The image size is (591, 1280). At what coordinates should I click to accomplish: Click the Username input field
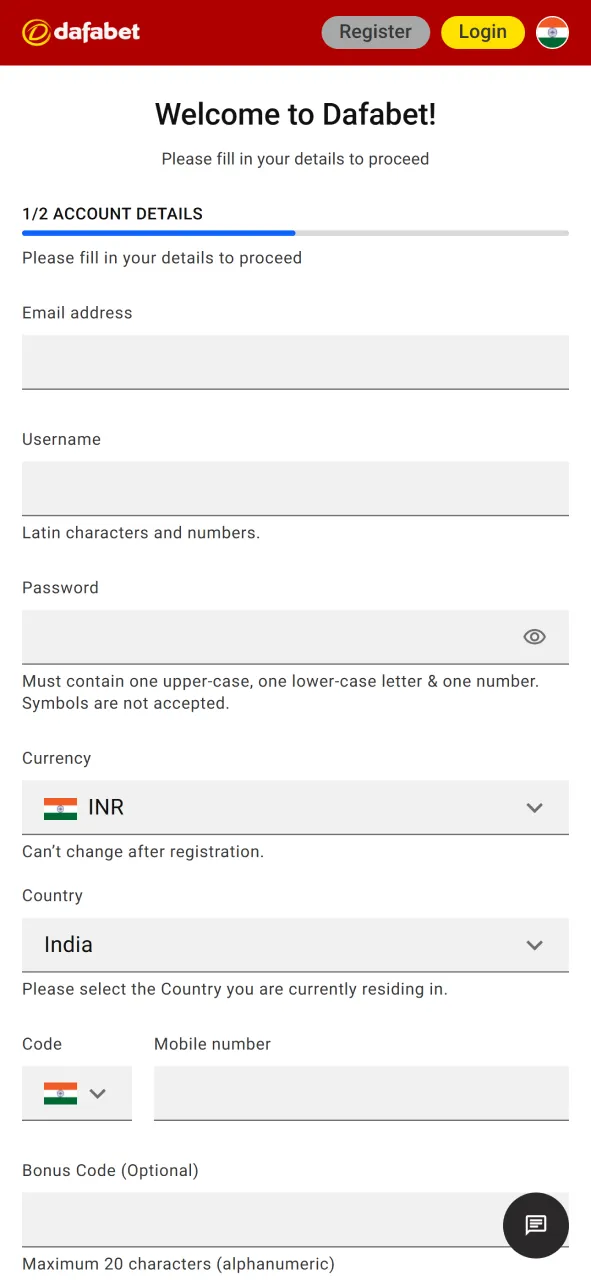[295, 488]
